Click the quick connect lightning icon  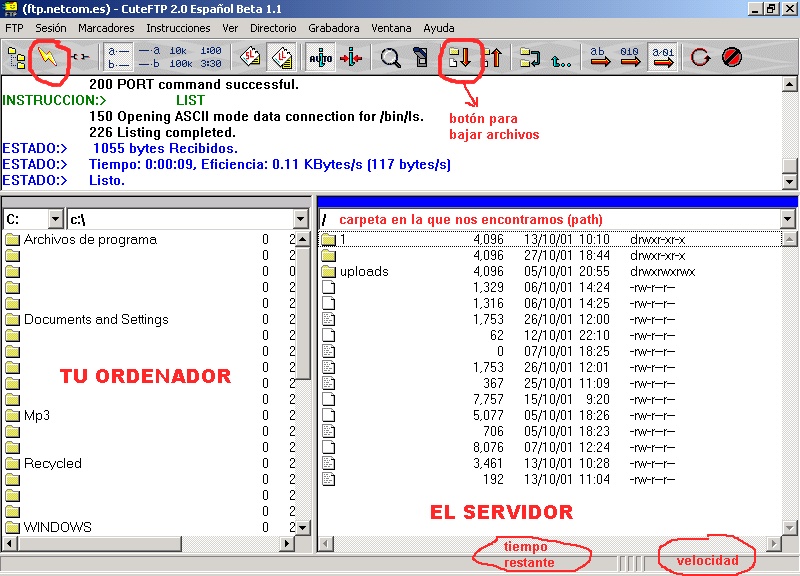point(47,57)
